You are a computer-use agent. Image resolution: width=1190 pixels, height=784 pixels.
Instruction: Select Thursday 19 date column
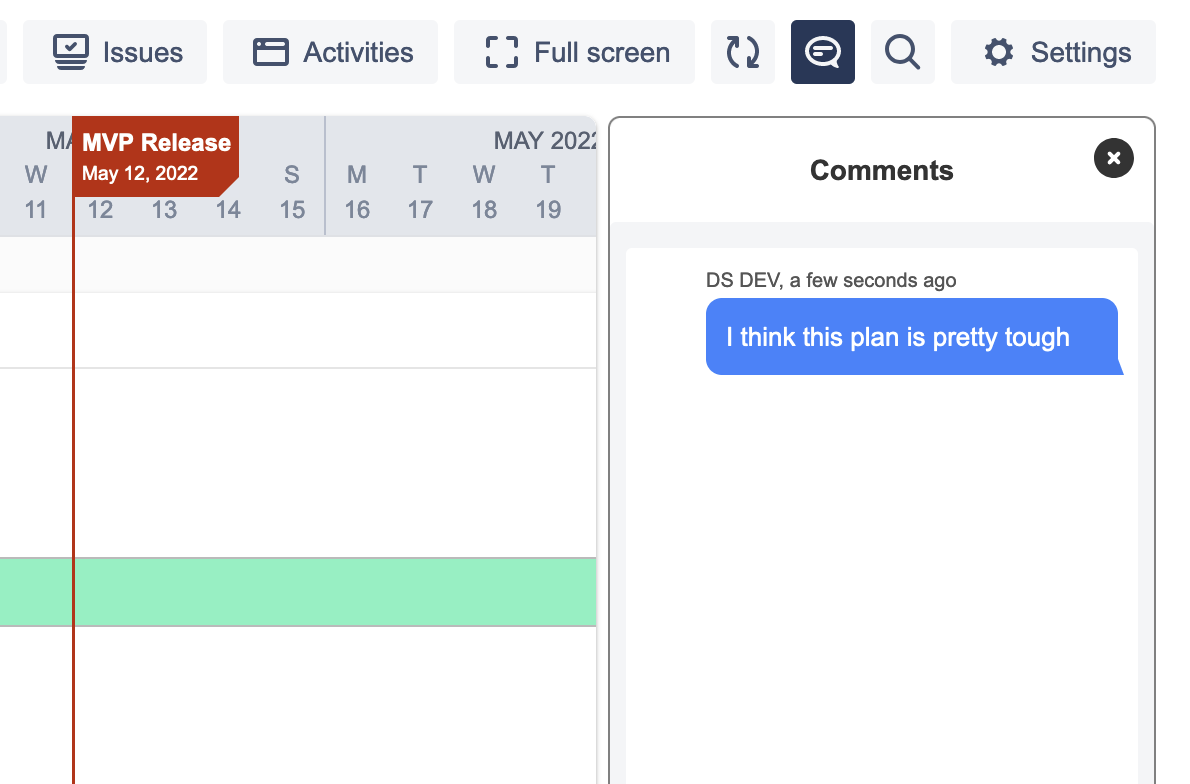tap(548, 192)
